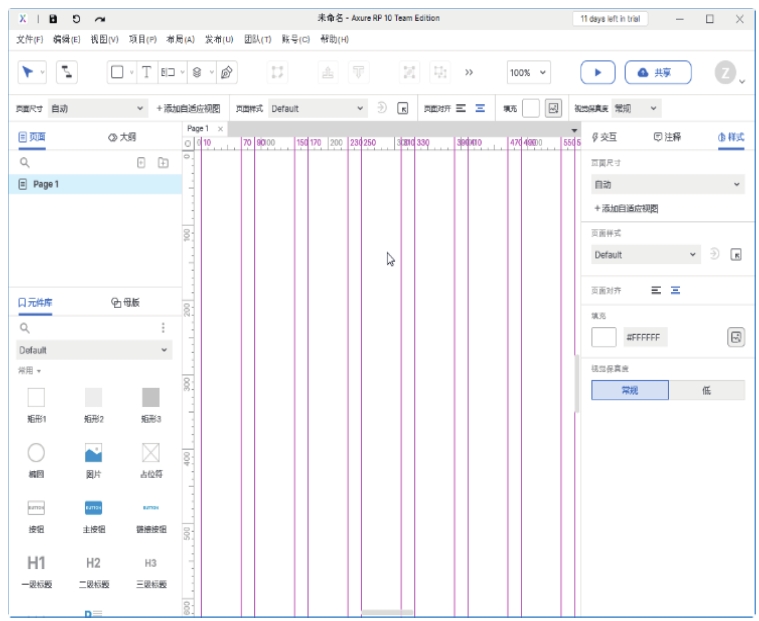This screenshot has height=621, width=759.
Task: Open the 文件(F) menu
Action: (x=29, y=39)
